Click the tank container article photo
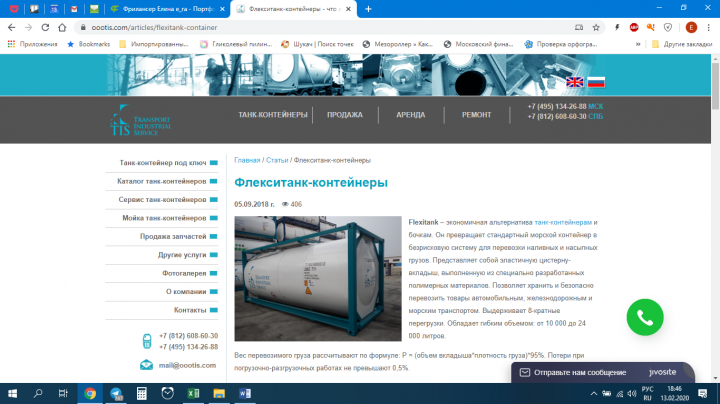The width and height of the screenshot is (720, 404). coord(318,279)
